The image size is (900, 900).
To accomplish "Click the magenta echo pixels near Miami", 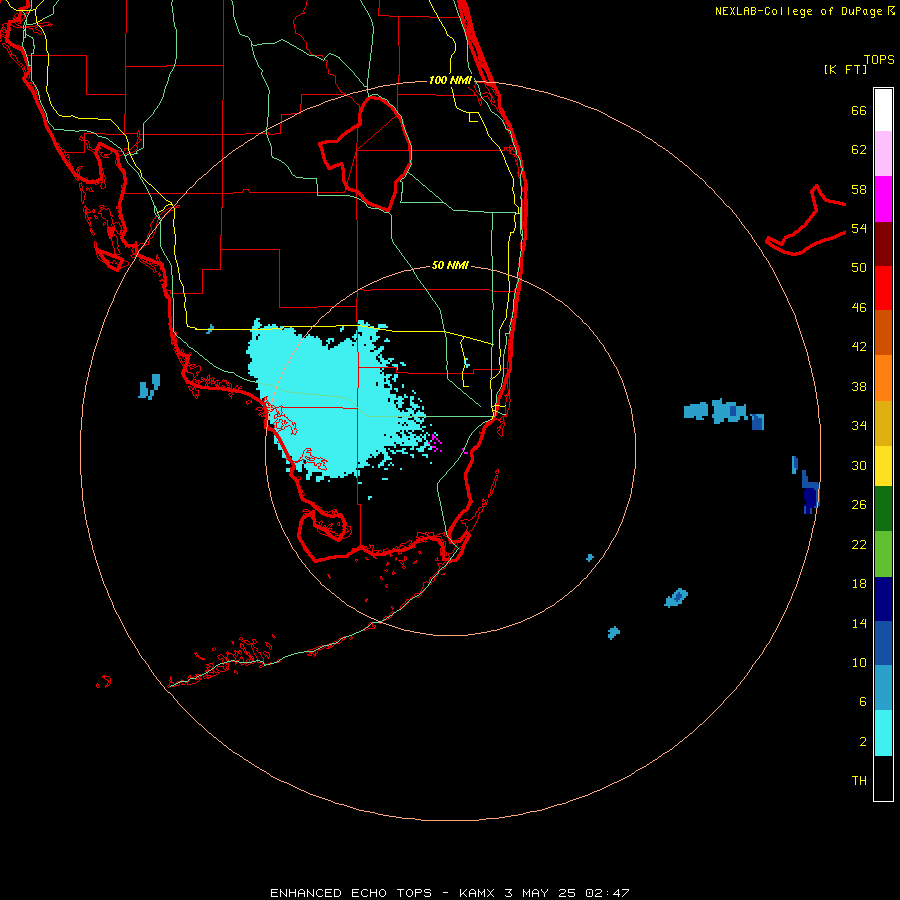I will (436, 443).
